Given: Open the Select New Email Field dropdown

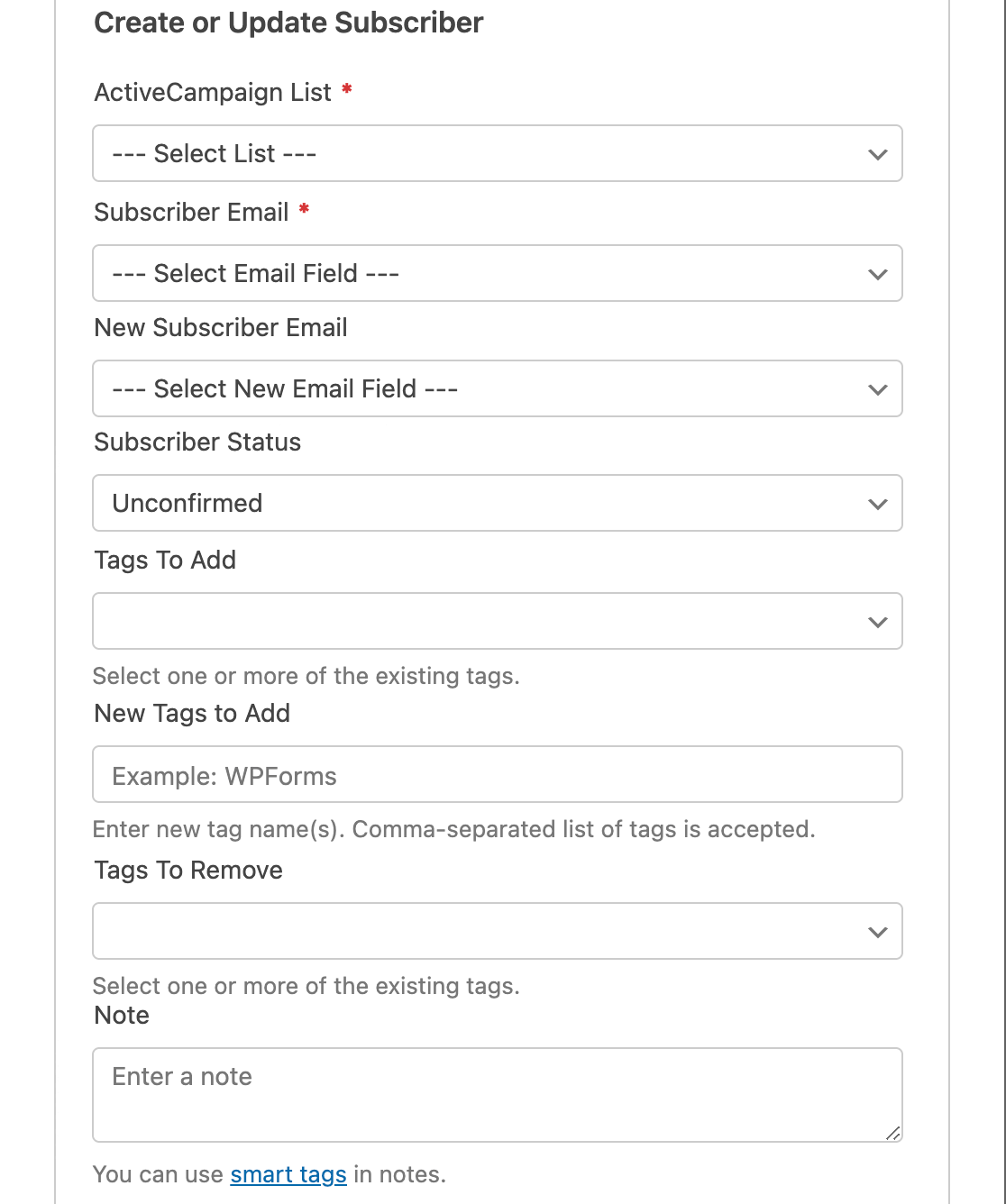Looking at the screenshot, I should pos(497,388).
